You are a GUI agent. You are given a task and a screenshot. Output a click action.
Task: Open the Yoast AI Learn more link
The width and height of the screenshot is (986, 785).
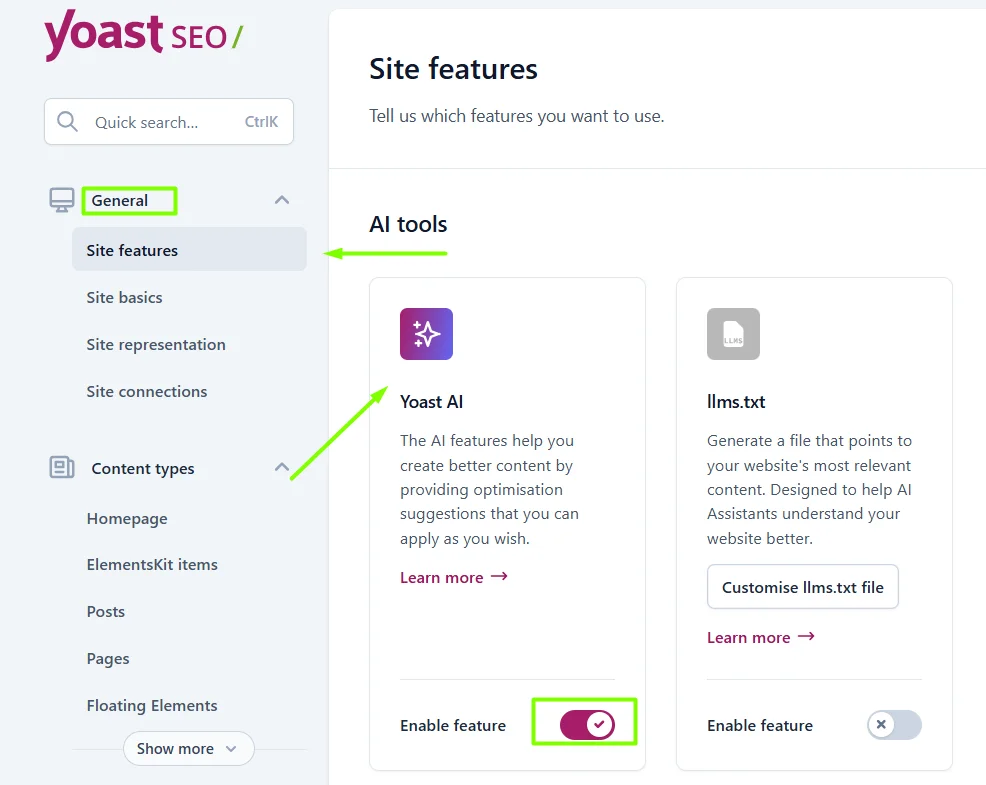(442, 577)
